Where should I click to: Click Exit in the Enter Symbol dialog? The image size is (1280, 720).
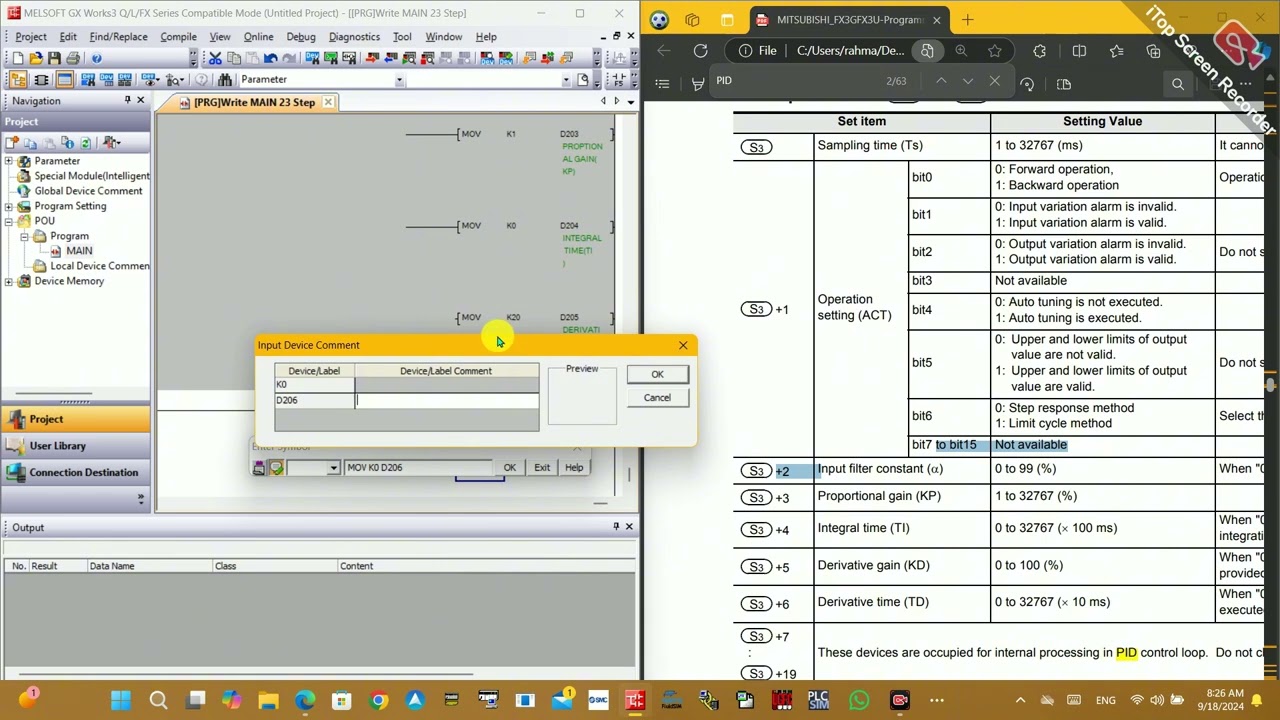tap(542, 467)
